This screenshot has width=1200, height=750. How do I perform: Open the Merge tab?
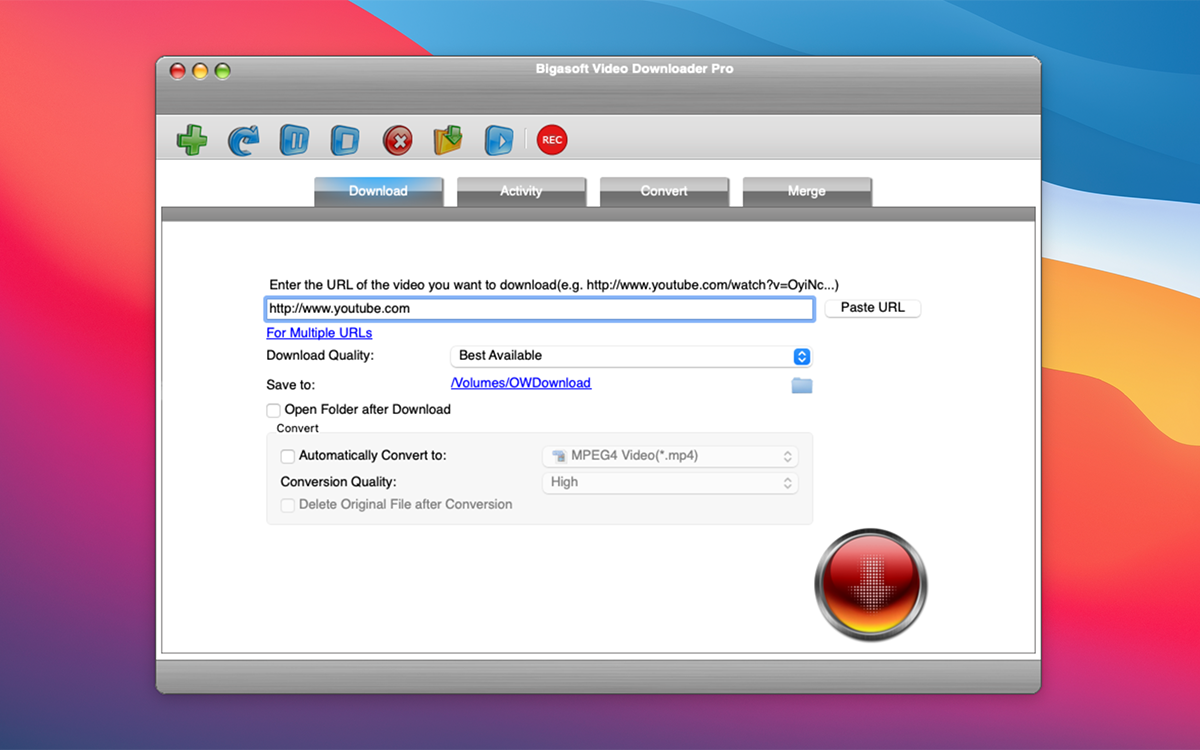(807, 191)
